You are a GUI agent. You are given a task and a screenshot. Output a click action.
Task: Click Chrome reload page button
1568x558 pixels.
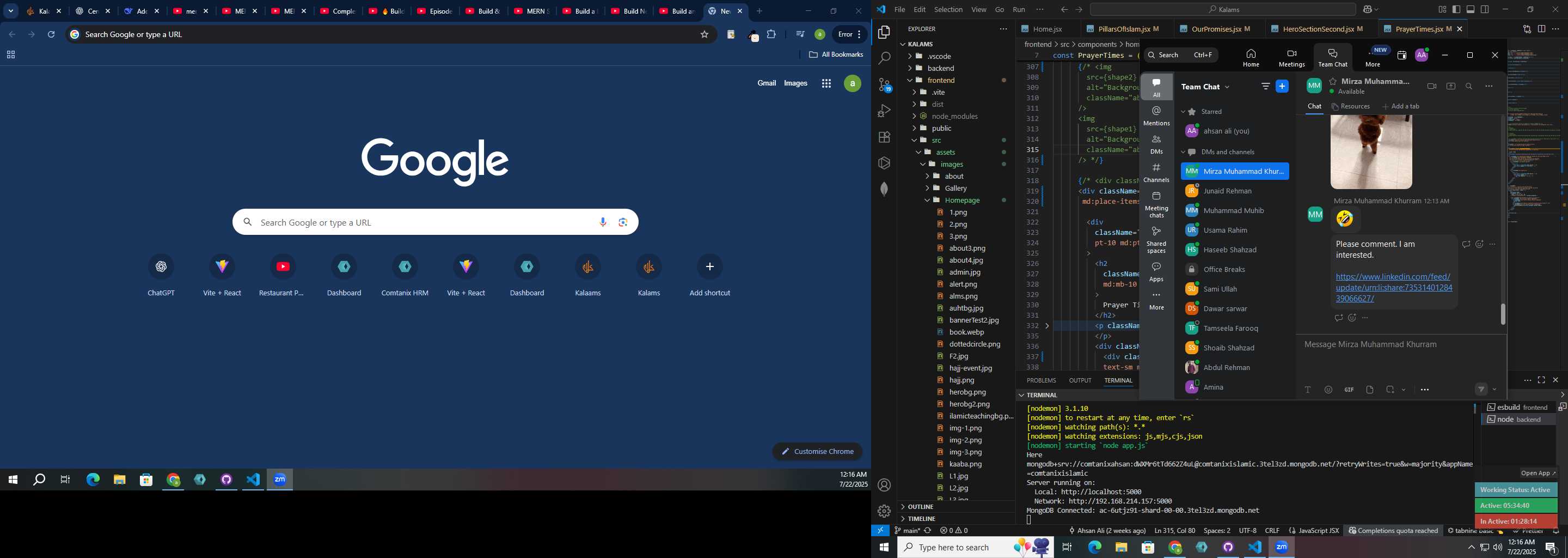[x=52, y=35]
